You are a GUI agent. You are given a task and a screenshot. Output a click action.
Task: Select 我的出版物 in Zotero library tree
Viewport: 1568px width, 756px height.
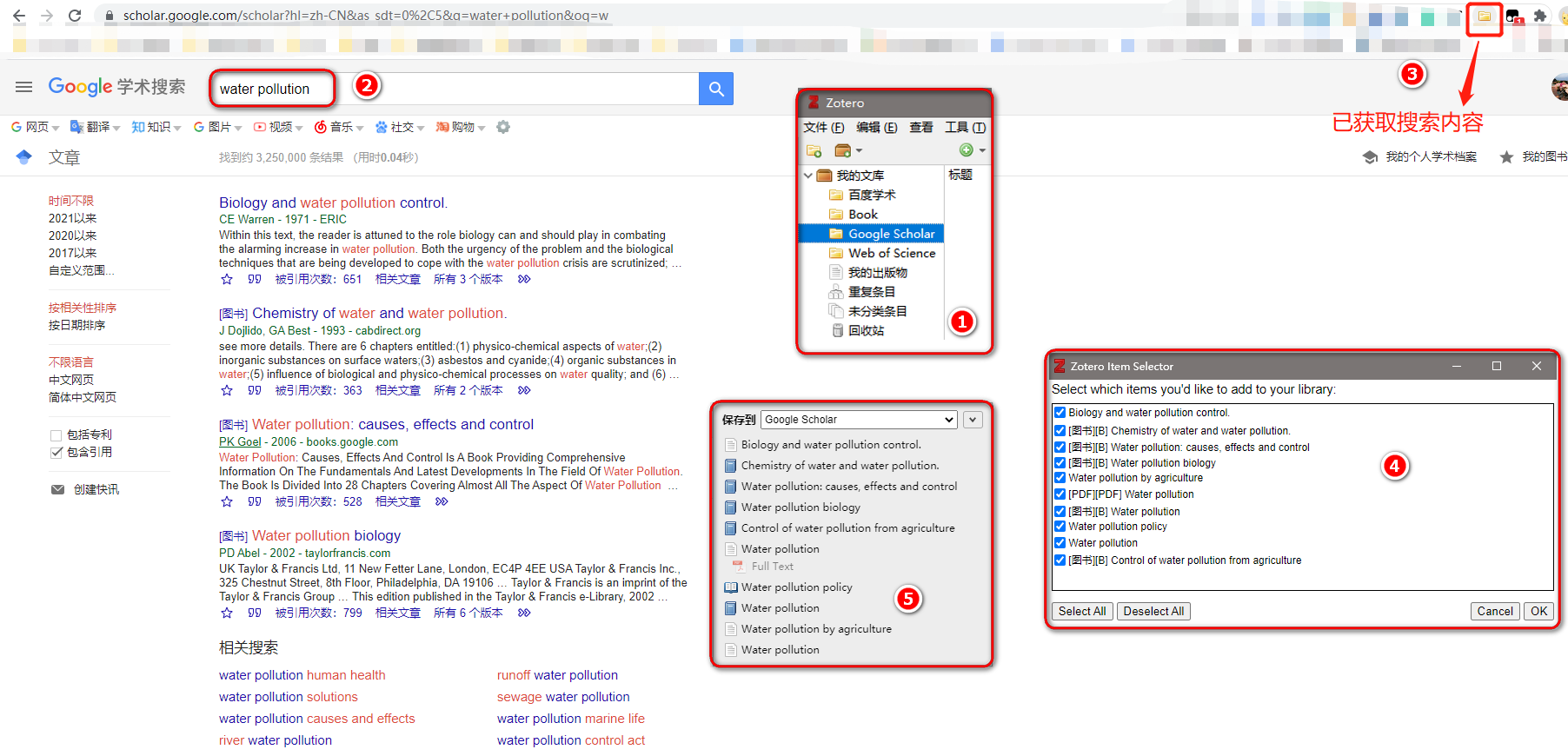pyautogui.click(x=867, y=272)
